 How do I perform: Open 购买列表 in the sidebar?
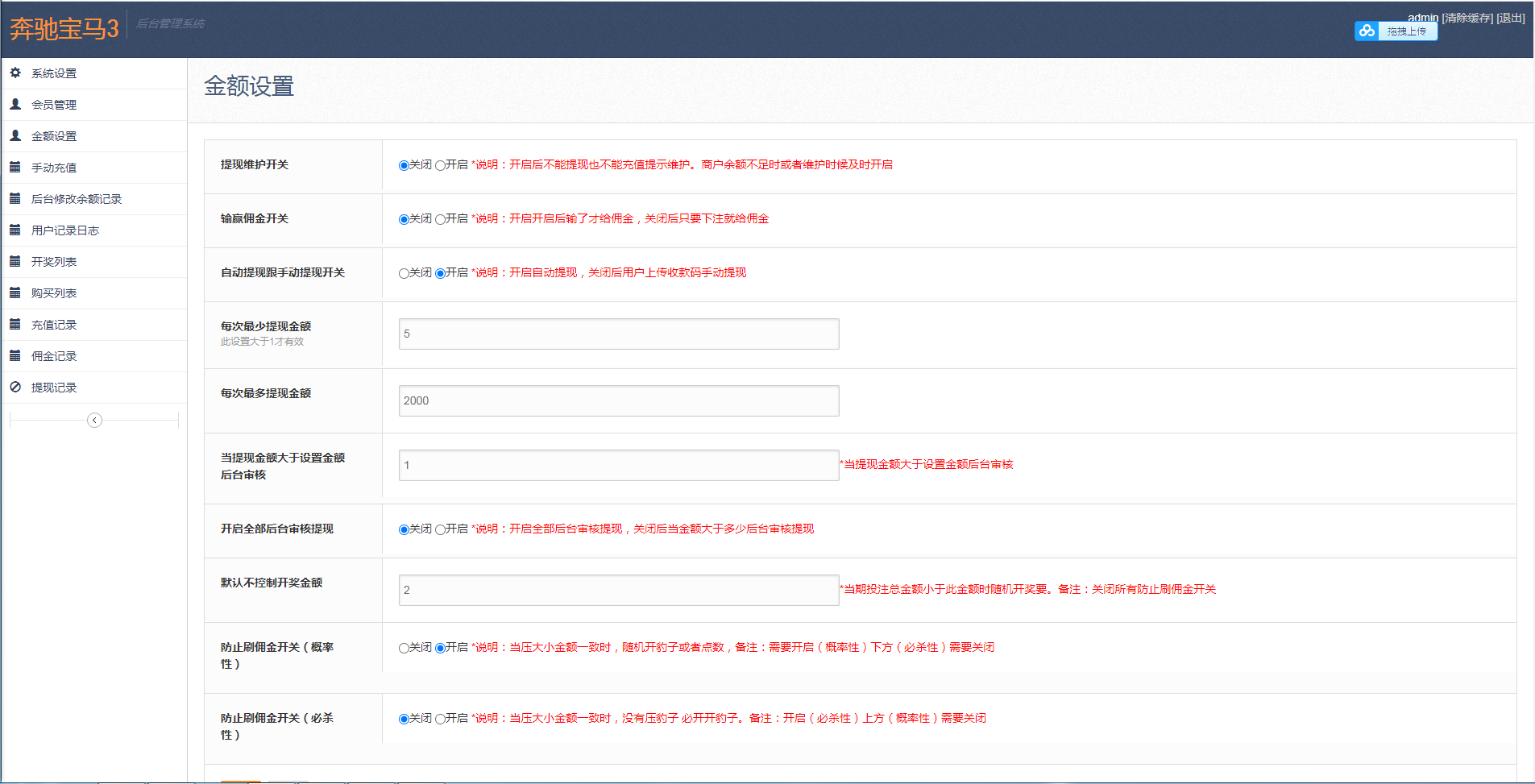54,293
